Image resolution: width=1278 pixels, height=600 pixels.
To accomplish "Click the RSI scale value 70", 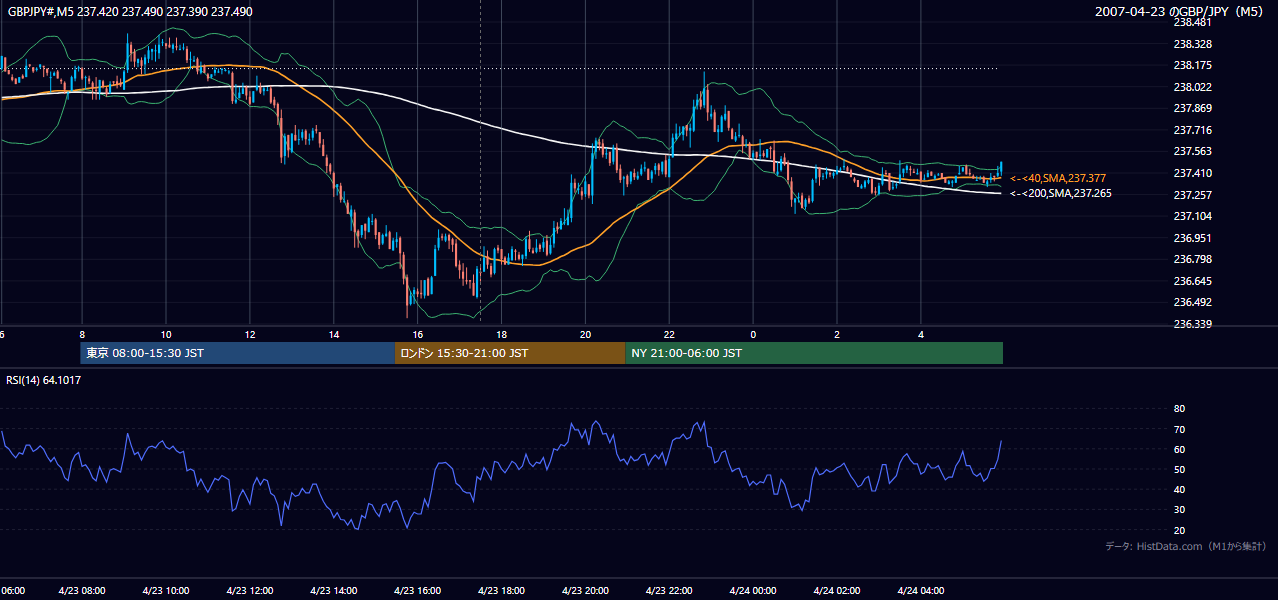I will [x=1179, y=429].
